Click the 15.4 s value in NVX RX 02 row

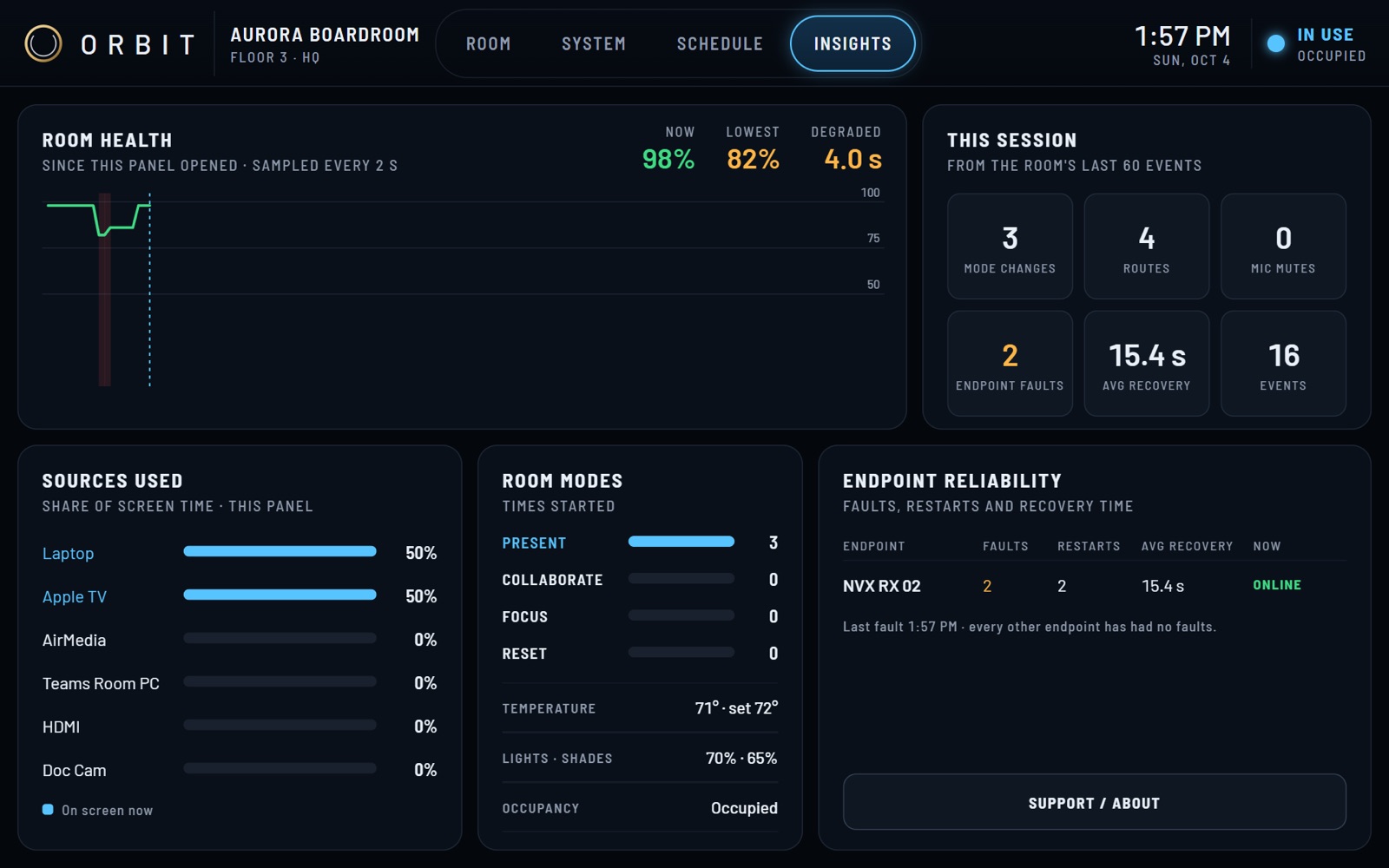pos(1162,586)
